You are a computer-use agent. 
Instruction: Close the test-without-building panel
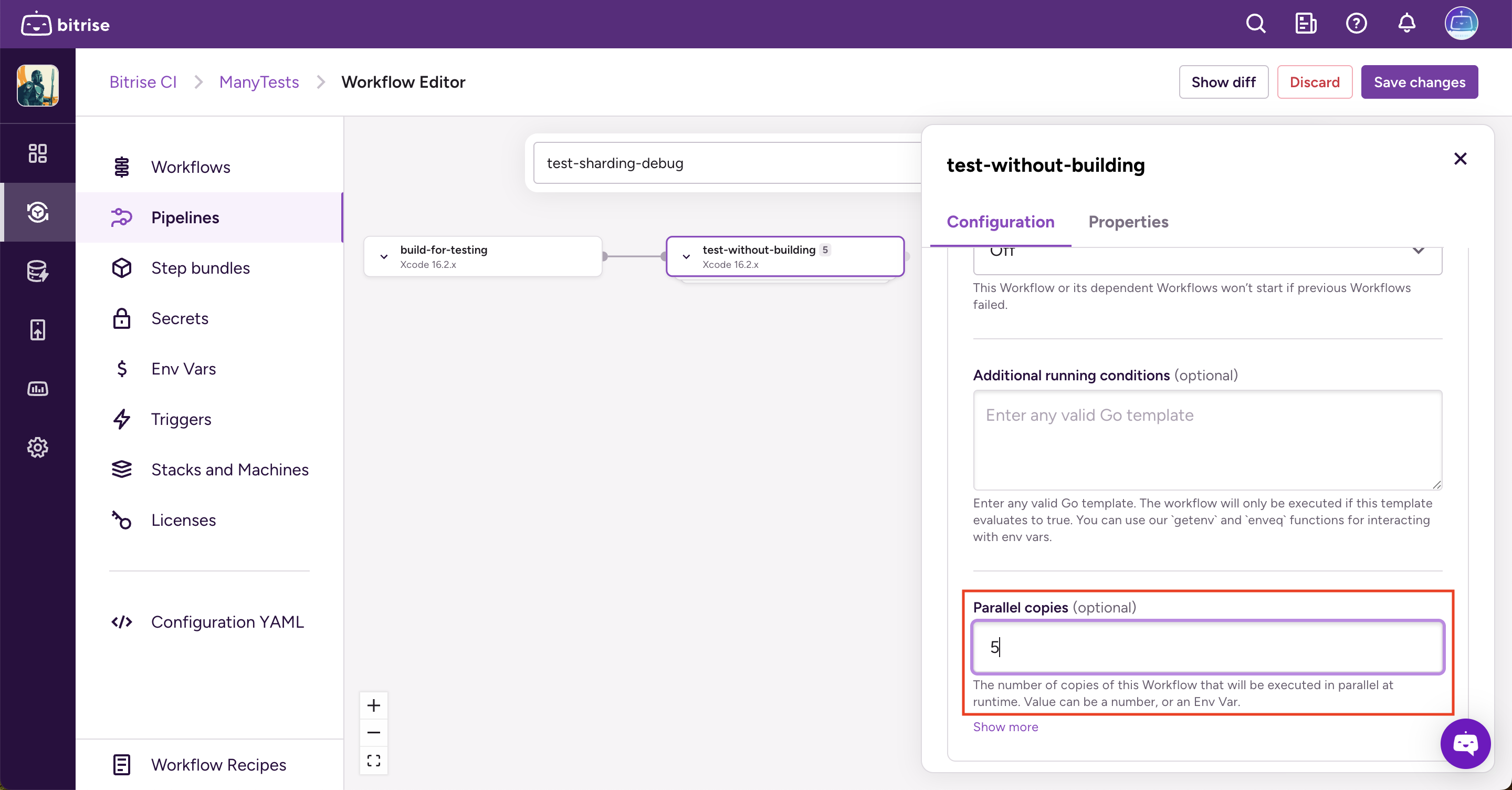(x=1459, y=159)
